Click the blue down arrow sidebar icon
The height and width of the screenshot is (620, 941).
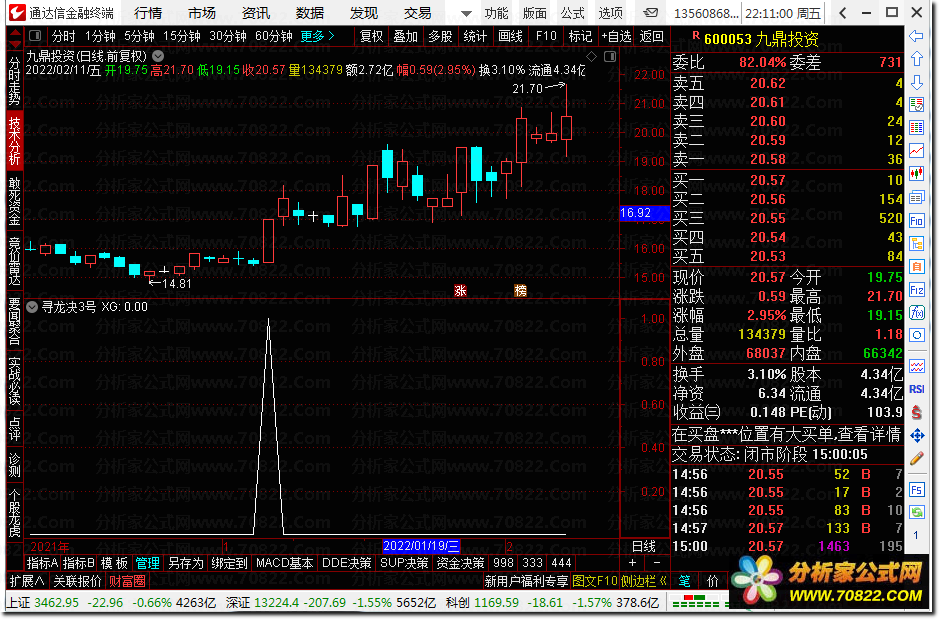point(916,82)
